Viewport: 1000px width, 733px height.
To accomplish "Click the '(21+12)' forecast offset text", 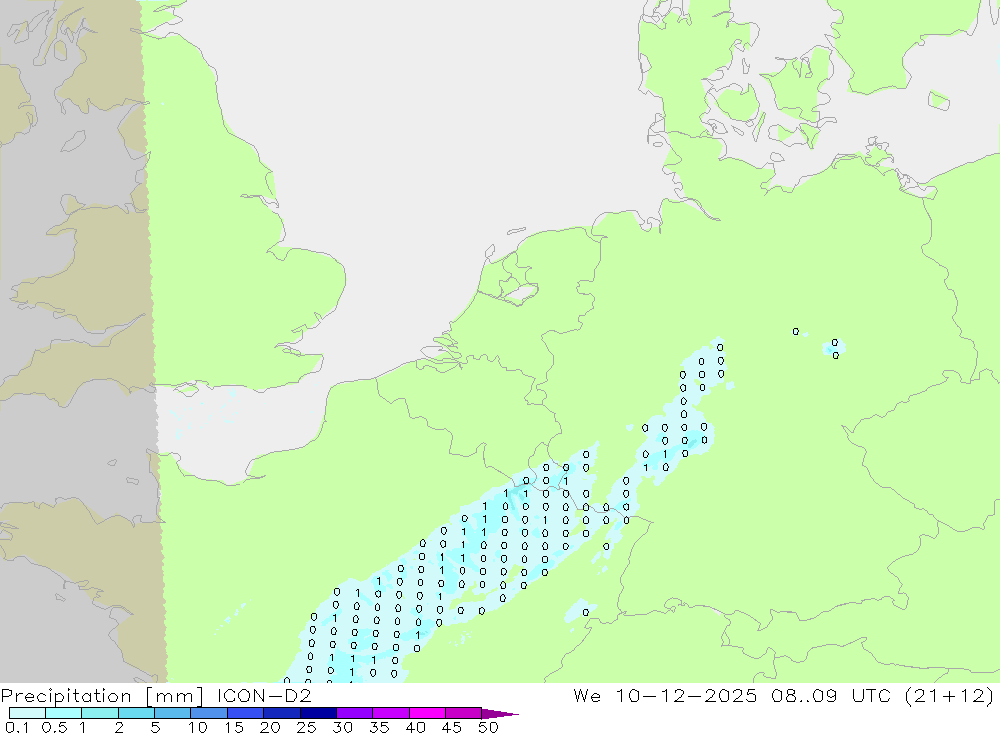I will (949, 695).
